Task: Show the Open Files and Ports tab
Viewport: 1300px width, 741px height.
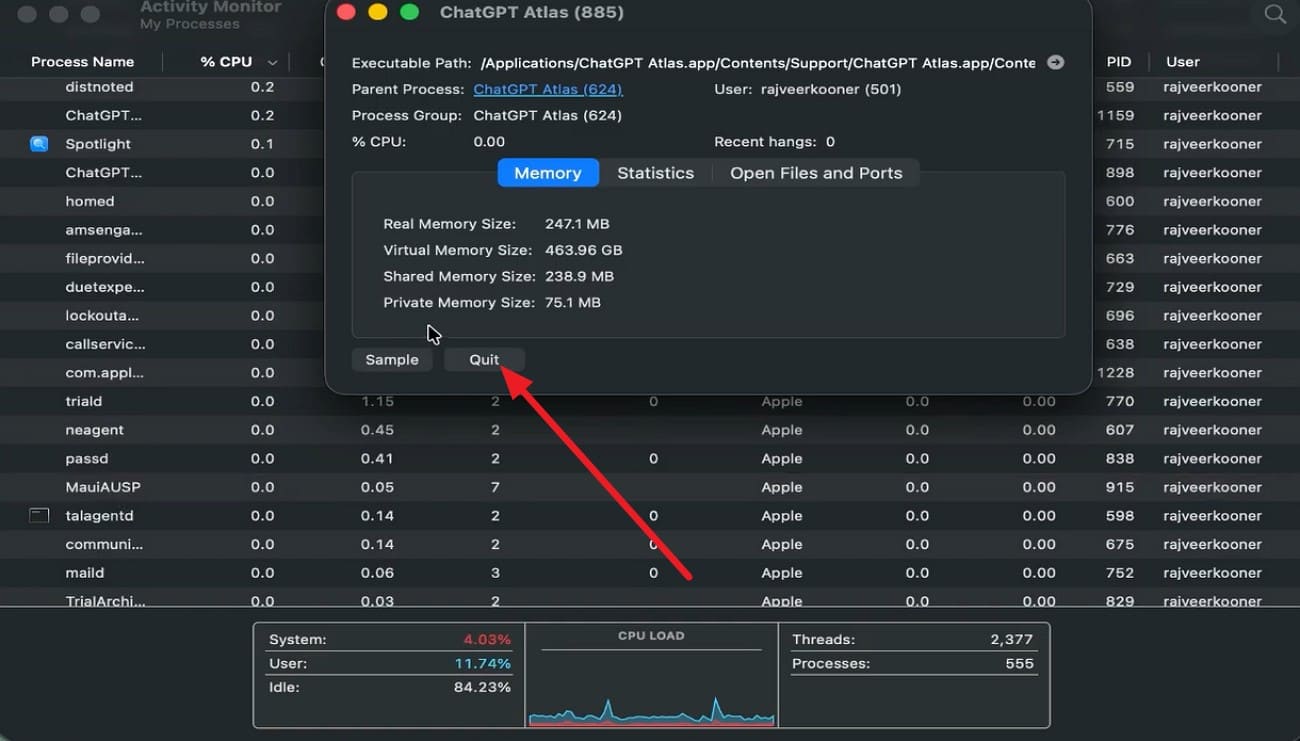Action: pyautogui.click(x=816, y=173)
